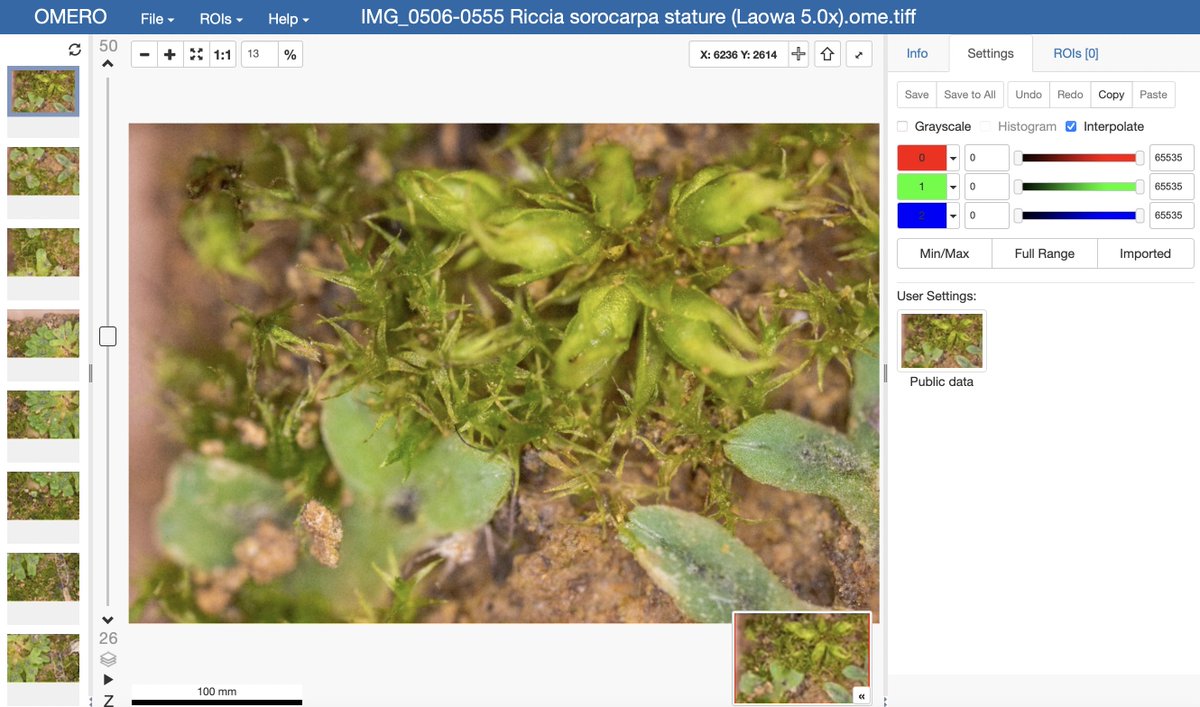The height and width of the screenshot is (707, 1200).
Task: Select the third thumbnail in sidebar
Action: 43,252
